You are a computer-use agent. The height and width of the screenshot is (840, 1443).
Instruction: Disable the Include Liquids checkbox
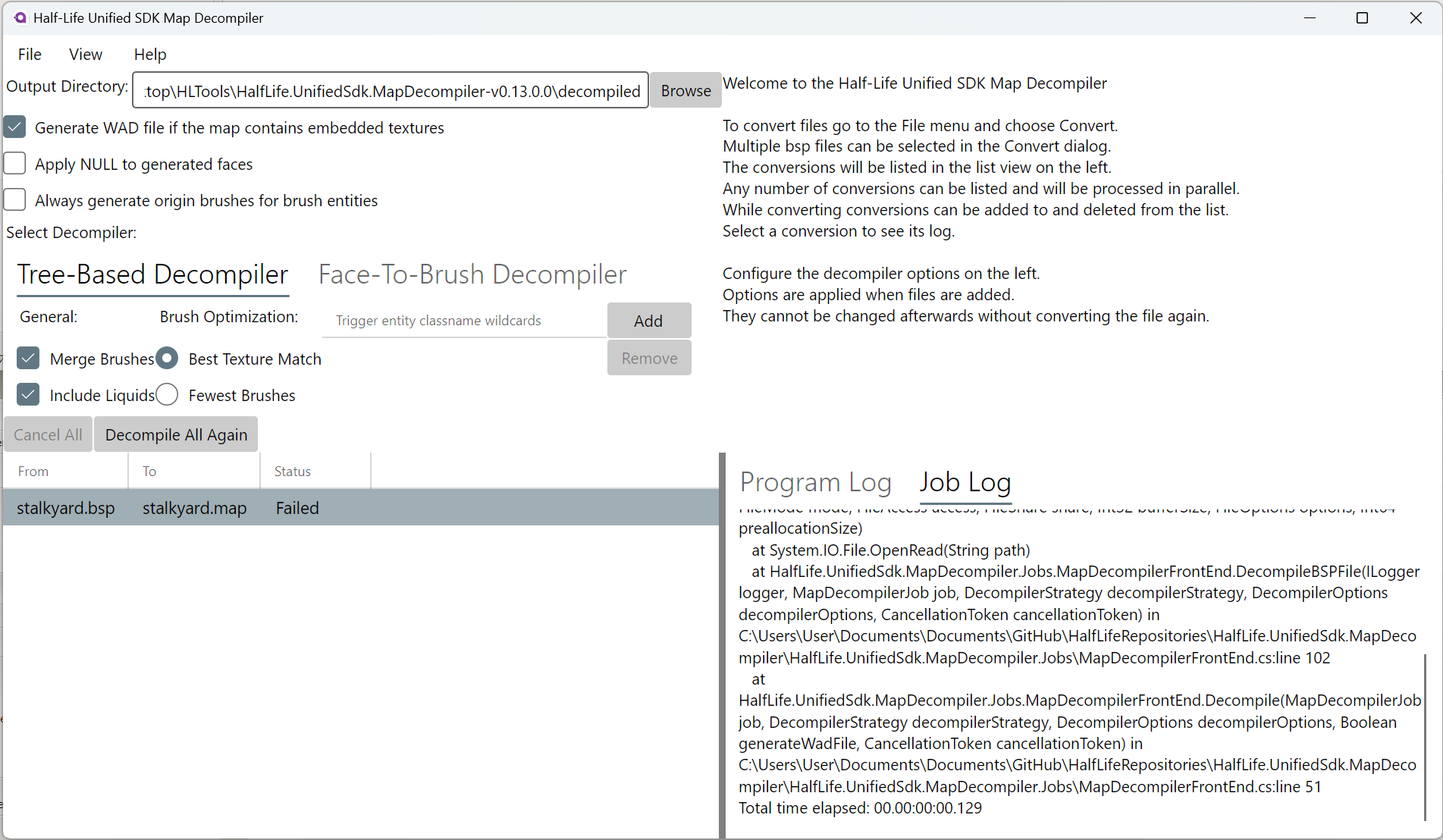tap(29, 395)
